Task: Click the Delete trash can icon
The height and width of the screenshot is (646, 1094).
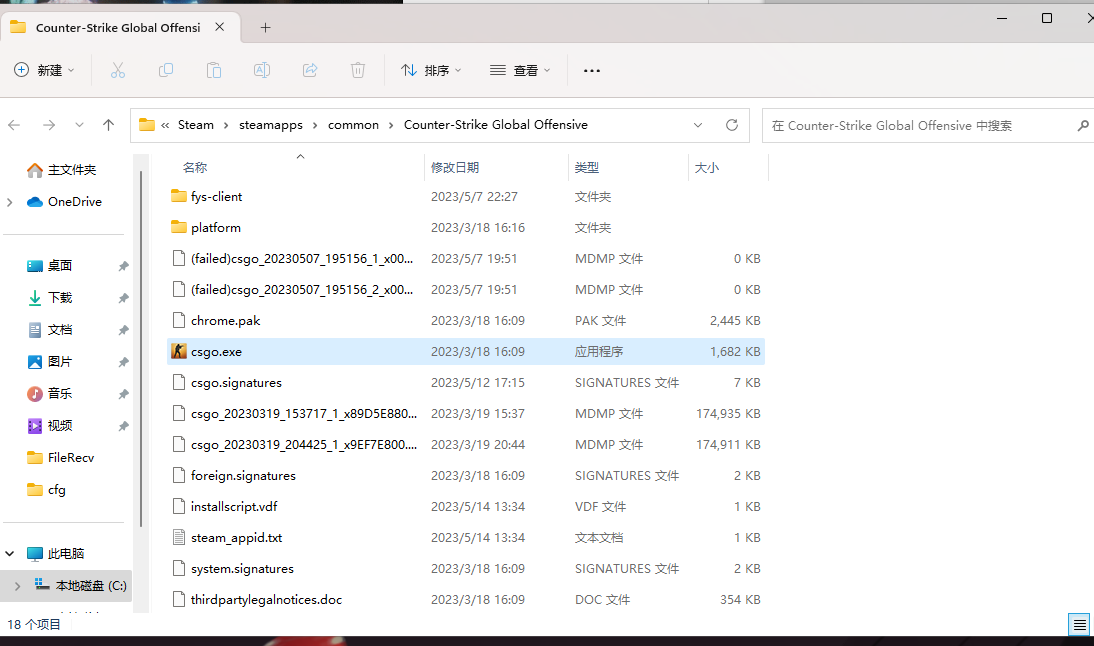Action: coord(358,70)
